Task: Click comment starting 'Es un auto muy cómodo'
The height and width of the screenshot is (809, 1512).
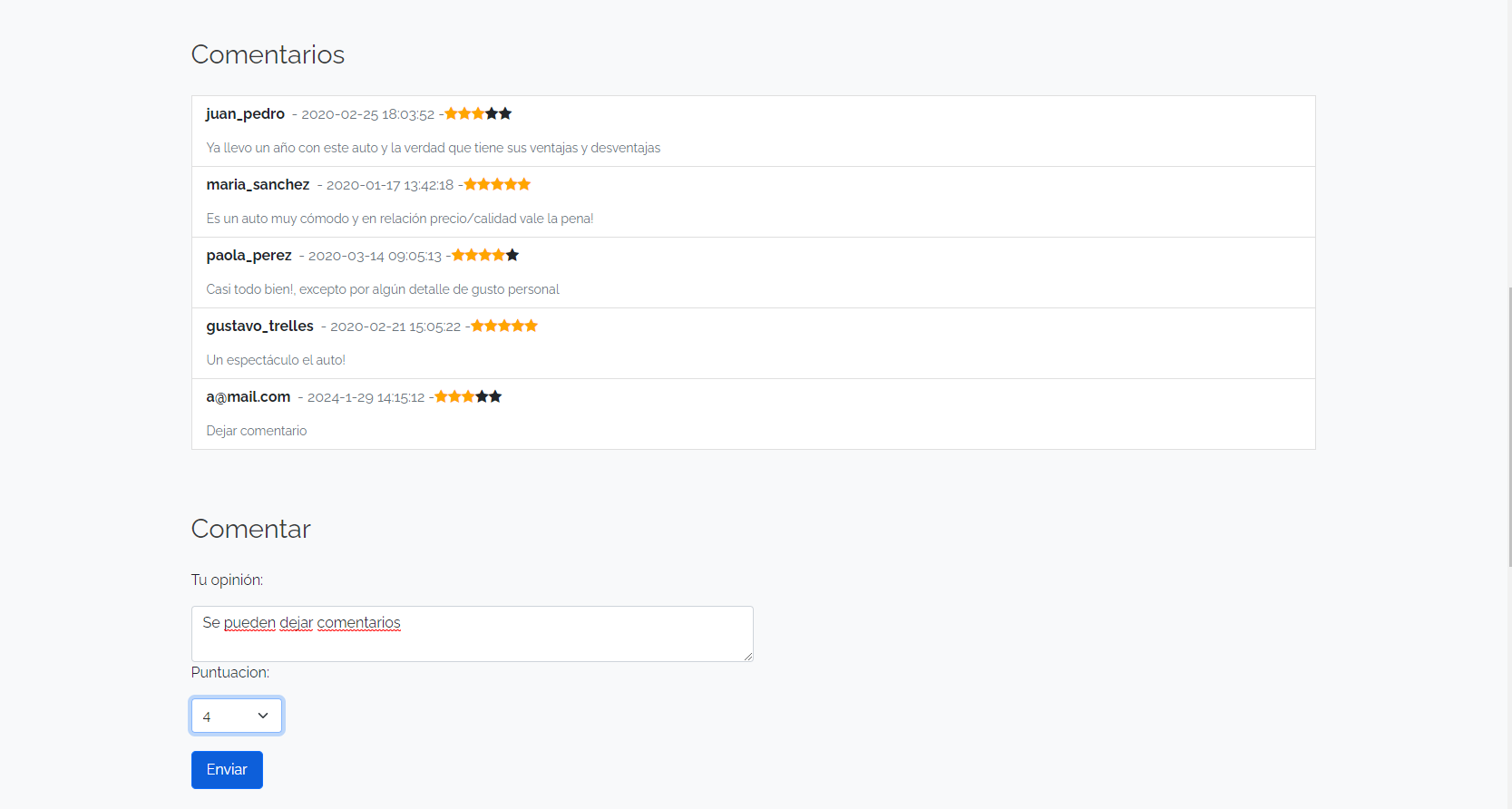Action: tap(400, 219)
